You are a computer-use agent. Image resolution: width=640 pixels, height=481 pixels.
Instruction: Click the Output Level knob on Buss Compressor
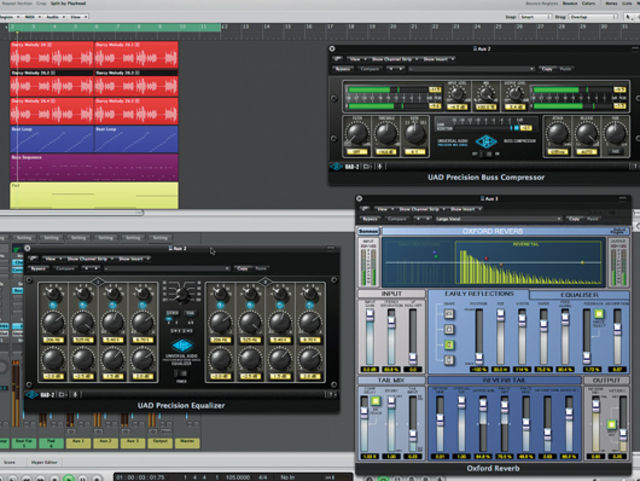[515, 94]
